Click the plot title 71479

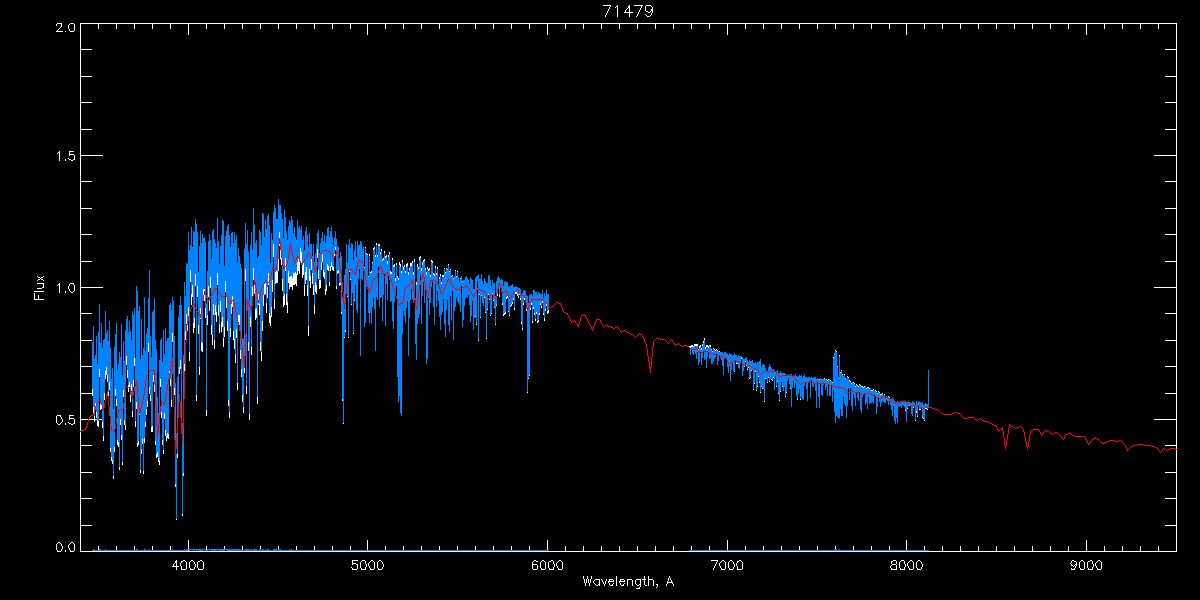[628, 11]
